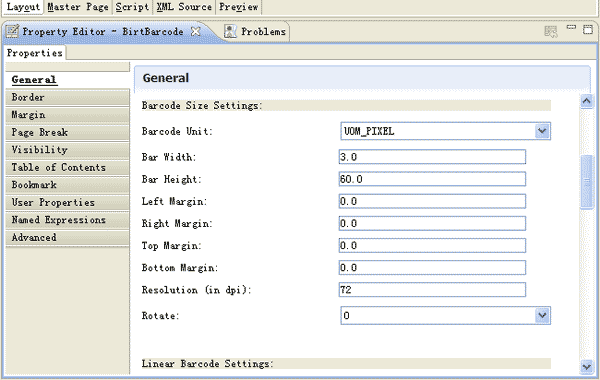Close the Property Editor view
Image resolution: width=600 pixels, height=380 pixels.
pos(196,31)
